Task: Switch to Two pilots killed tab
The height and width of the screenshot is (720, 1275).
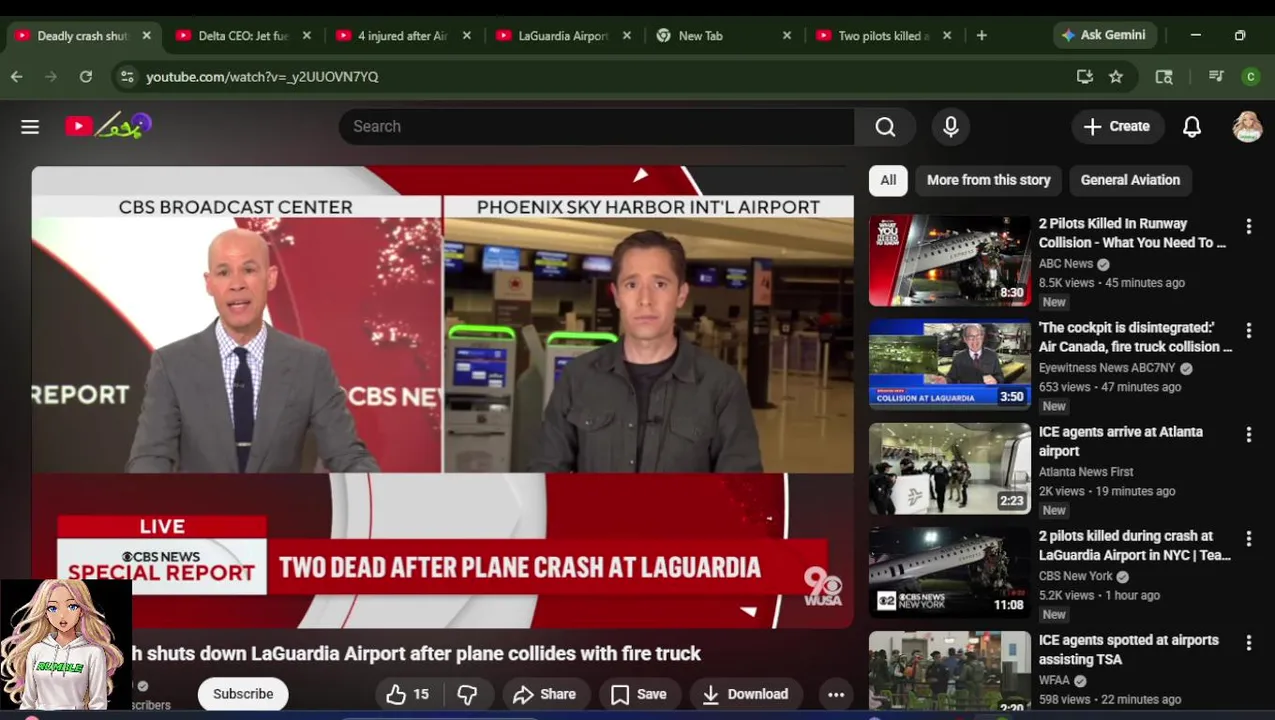Action: click(883, 36)
